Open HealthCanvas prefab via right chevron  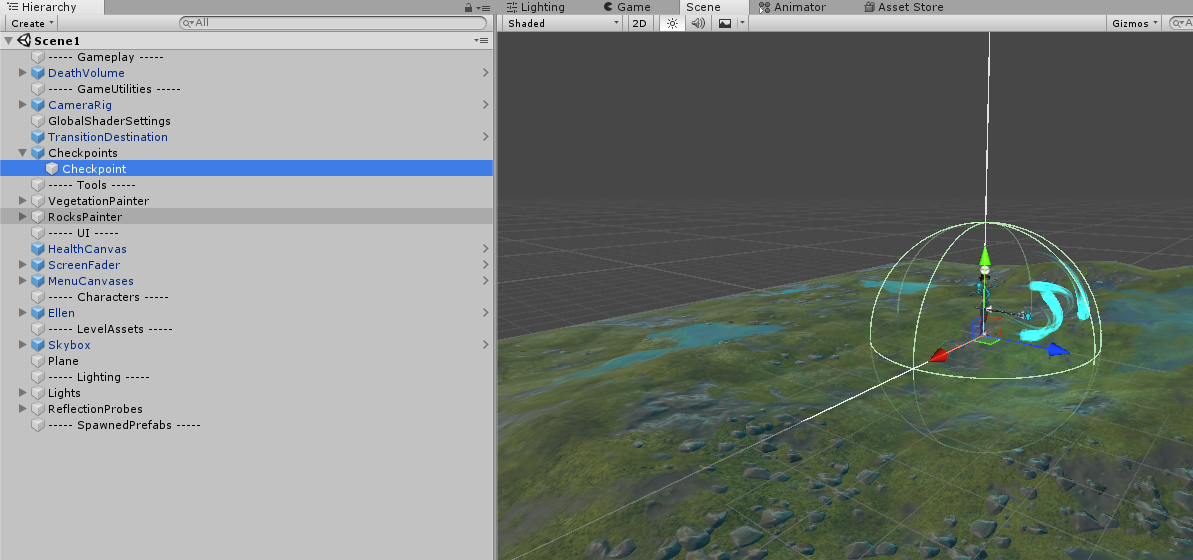[485, 249]
